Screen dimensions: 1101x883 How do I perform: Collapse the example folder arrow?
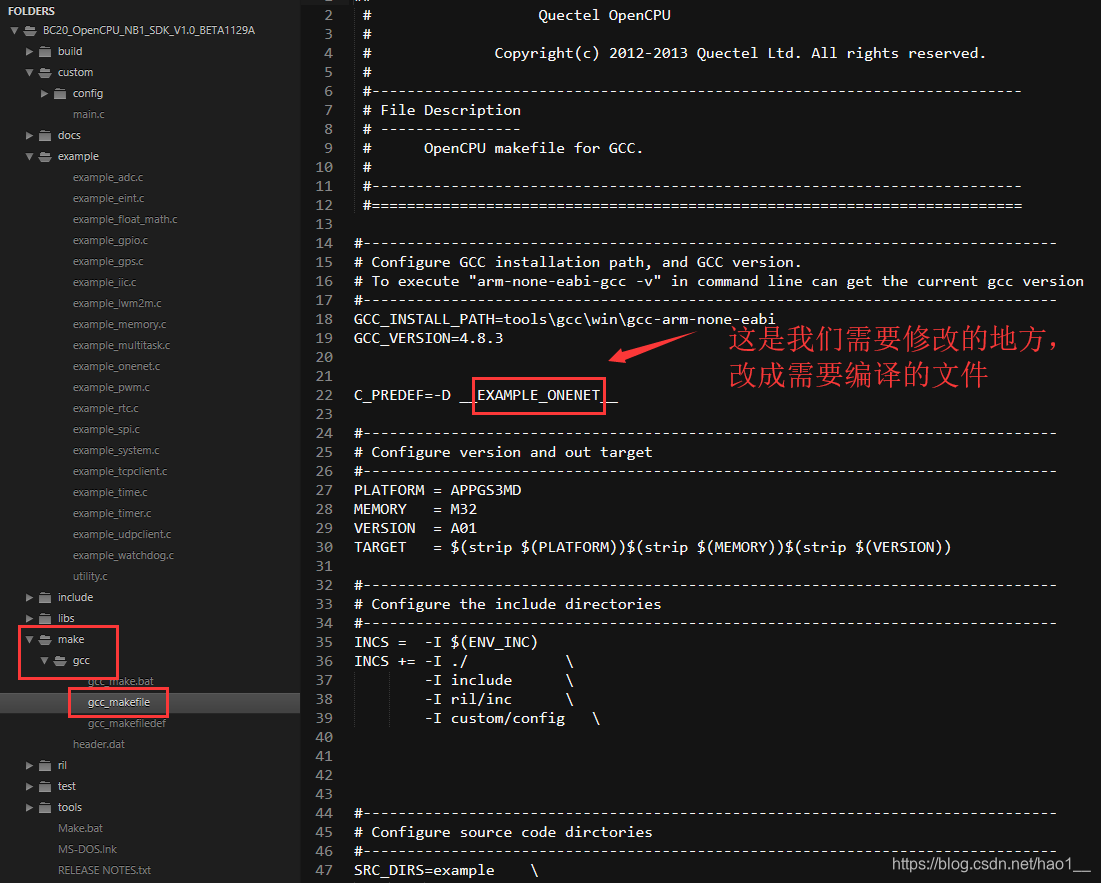[x=29, y=157]
